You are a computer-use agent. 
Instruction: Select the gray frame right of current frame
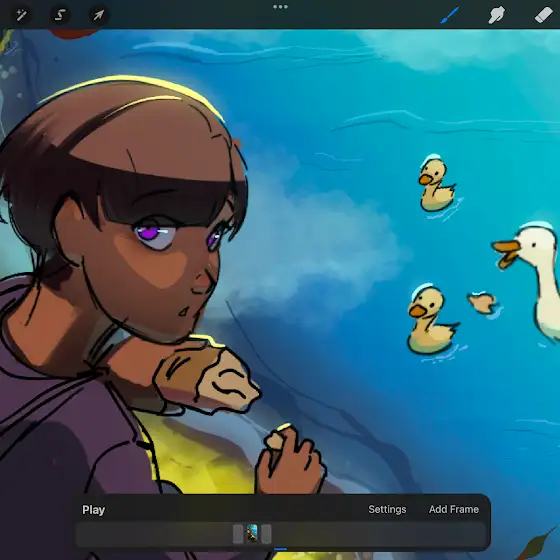click(266, 534)
